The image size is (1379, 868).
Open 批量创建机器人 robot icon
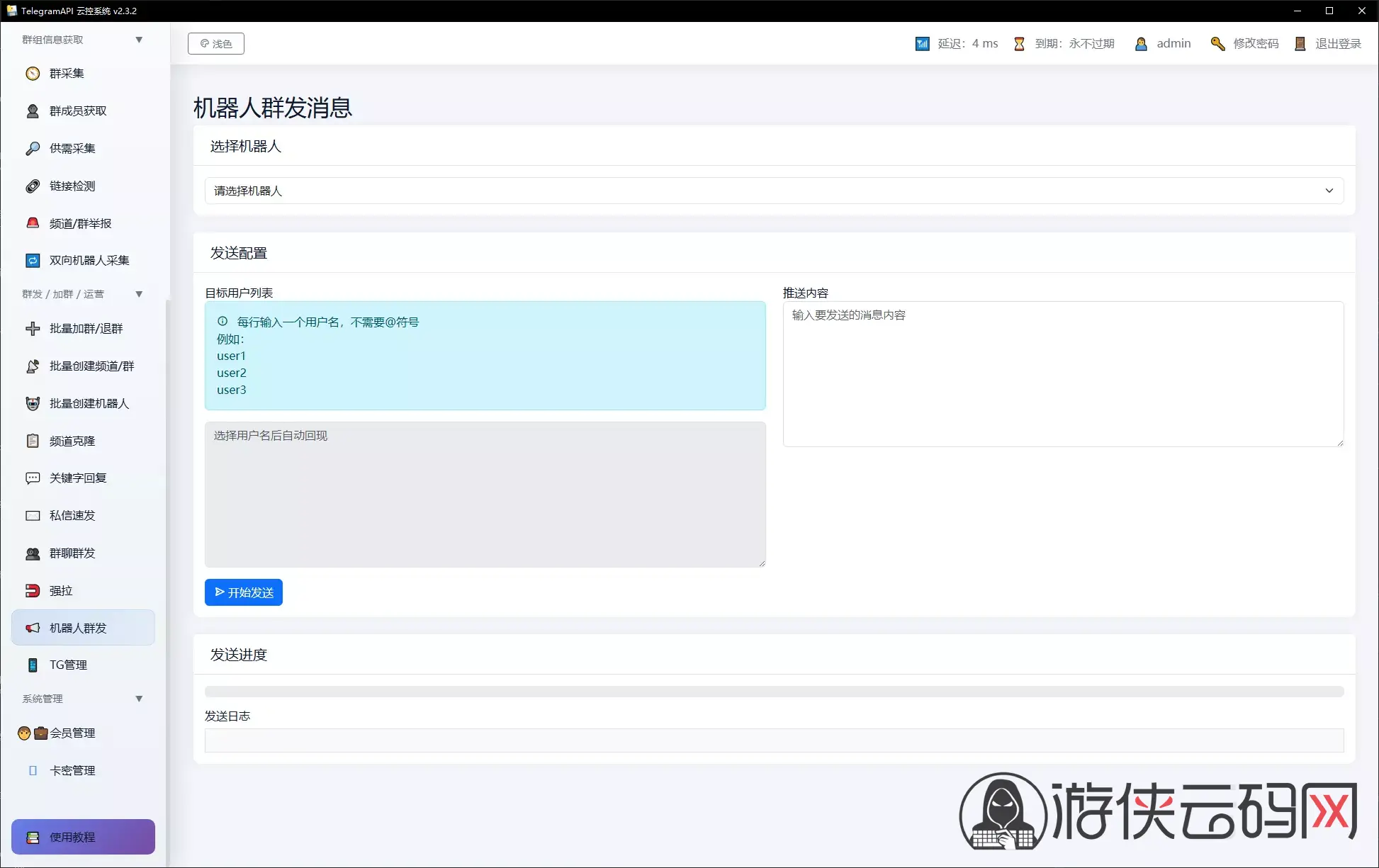(33, 404)
